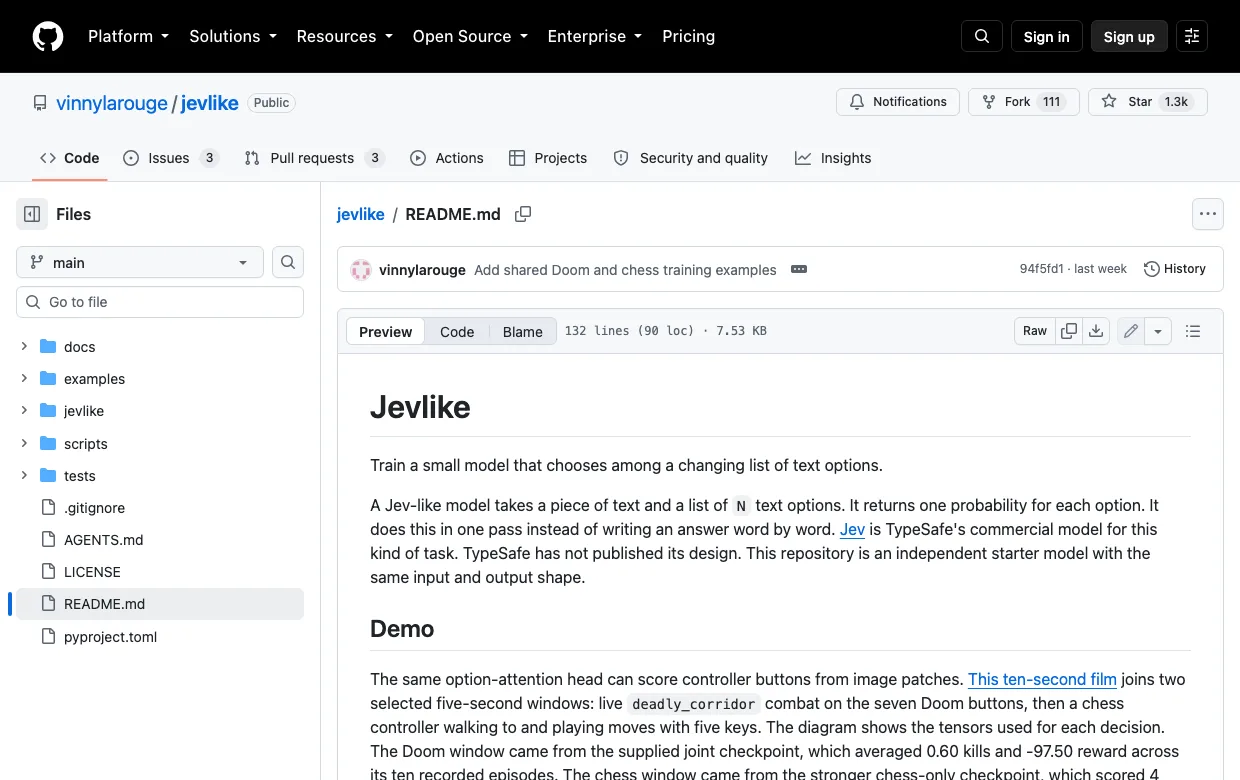
Task: Switch to Code view
Action: (457, 332)
